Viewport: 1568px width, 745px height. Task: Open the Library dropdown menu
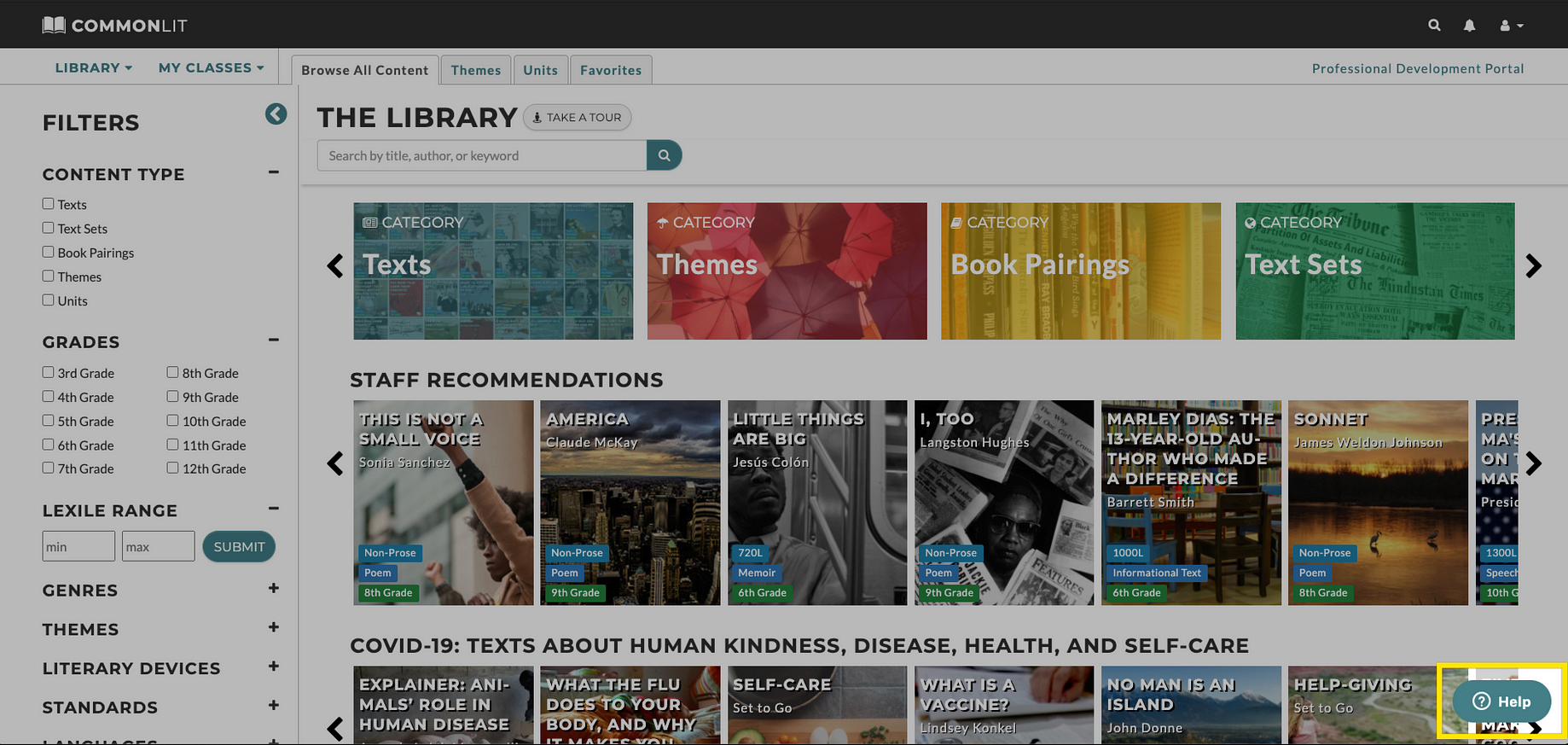tap(94, 67)
